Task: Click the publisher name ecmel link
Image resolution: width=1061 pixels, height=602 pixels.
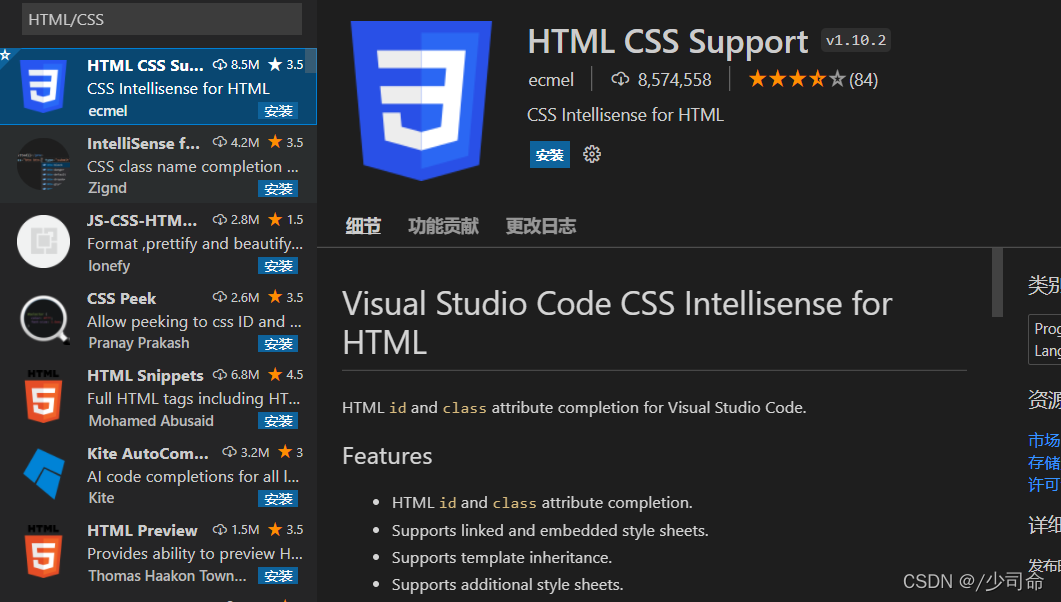Action: tap(551, 80)
